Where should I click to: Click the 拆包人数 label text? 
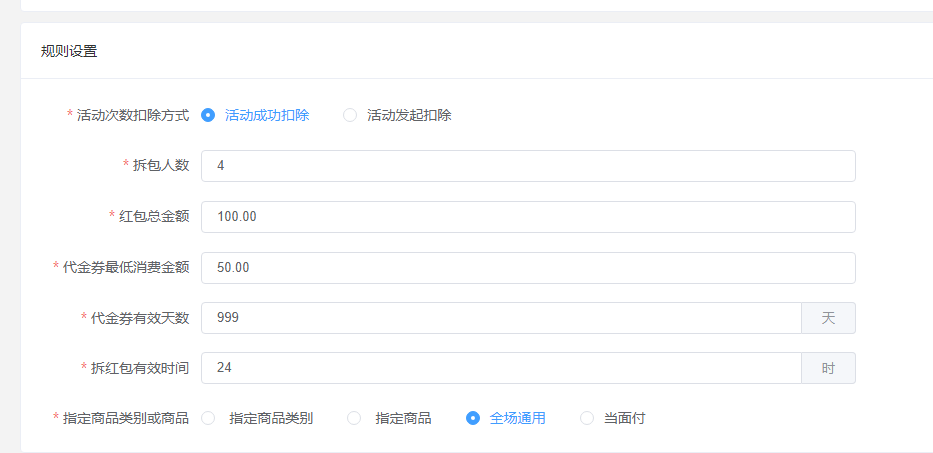pos(161,165)
